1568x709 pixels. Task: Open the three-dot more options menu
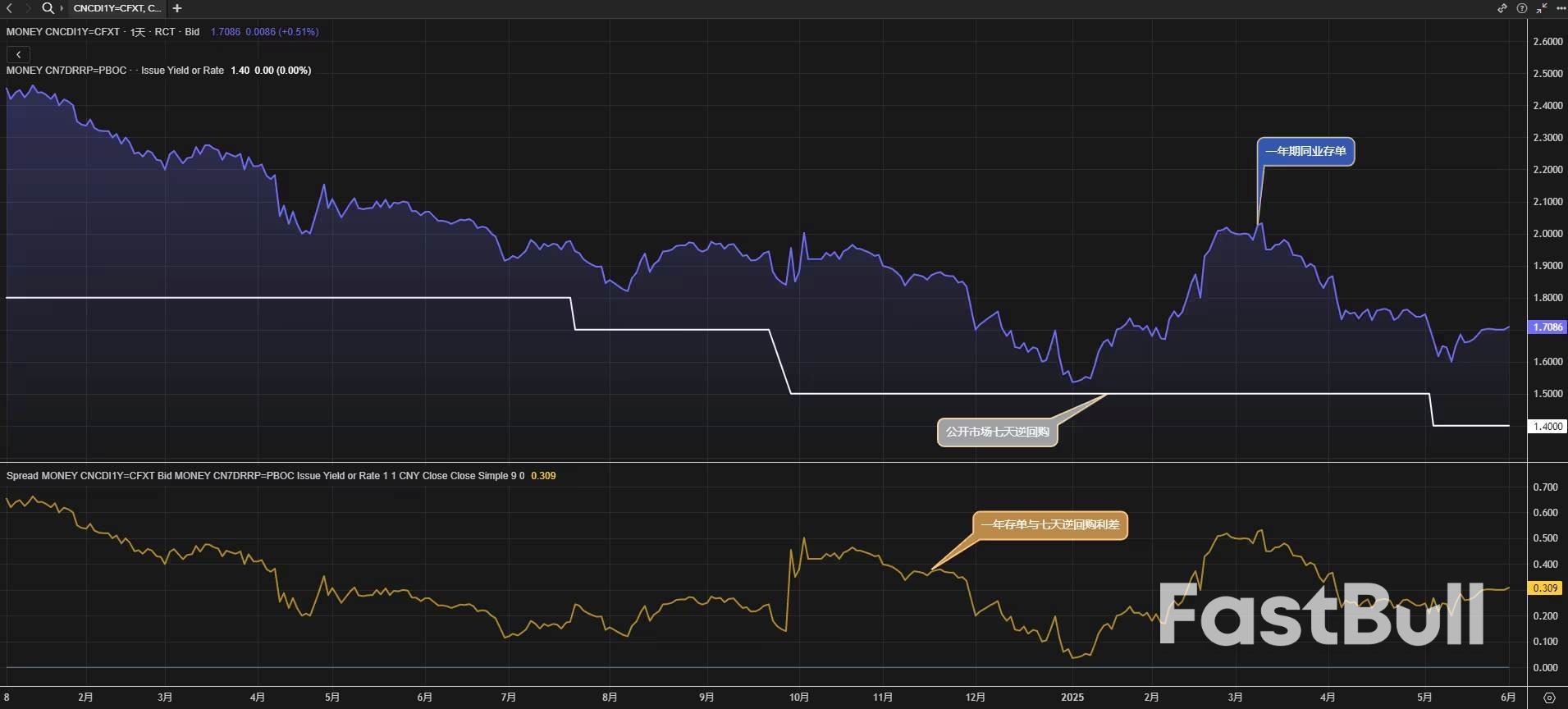click(x=1561, y=8)
